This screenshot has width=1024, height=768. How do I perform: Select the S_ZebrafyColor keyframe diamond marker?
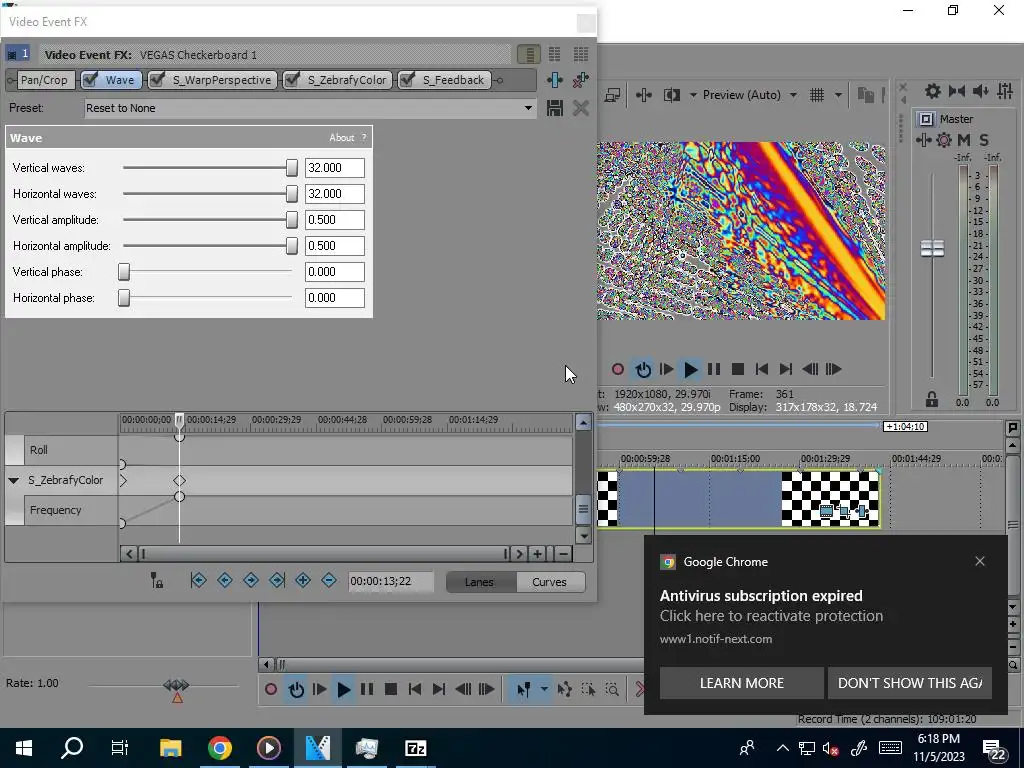179,481
